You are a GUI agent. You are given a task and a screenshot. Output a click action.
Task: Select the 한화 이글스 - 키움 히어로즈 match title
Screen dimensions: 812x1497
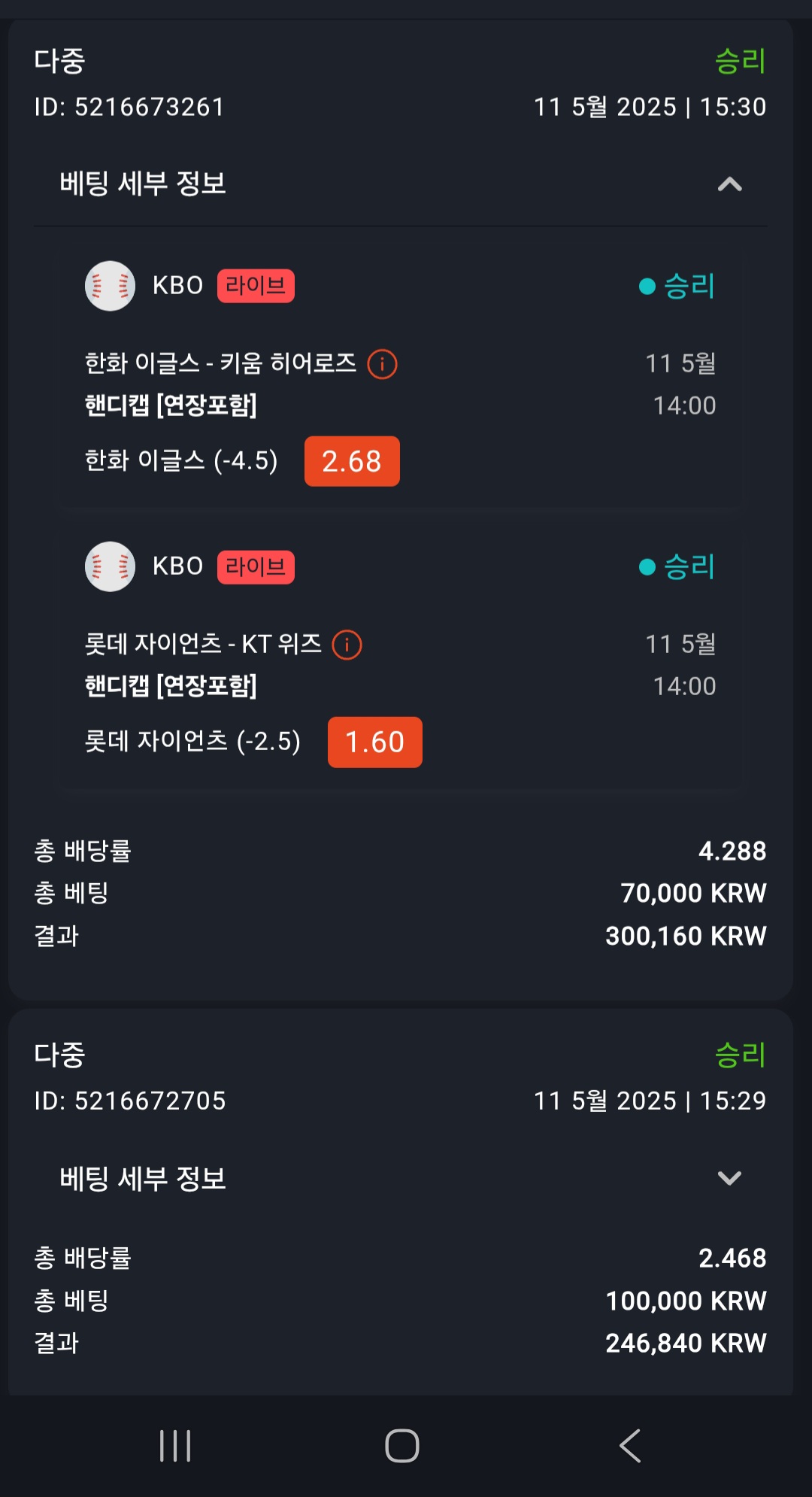220,364
